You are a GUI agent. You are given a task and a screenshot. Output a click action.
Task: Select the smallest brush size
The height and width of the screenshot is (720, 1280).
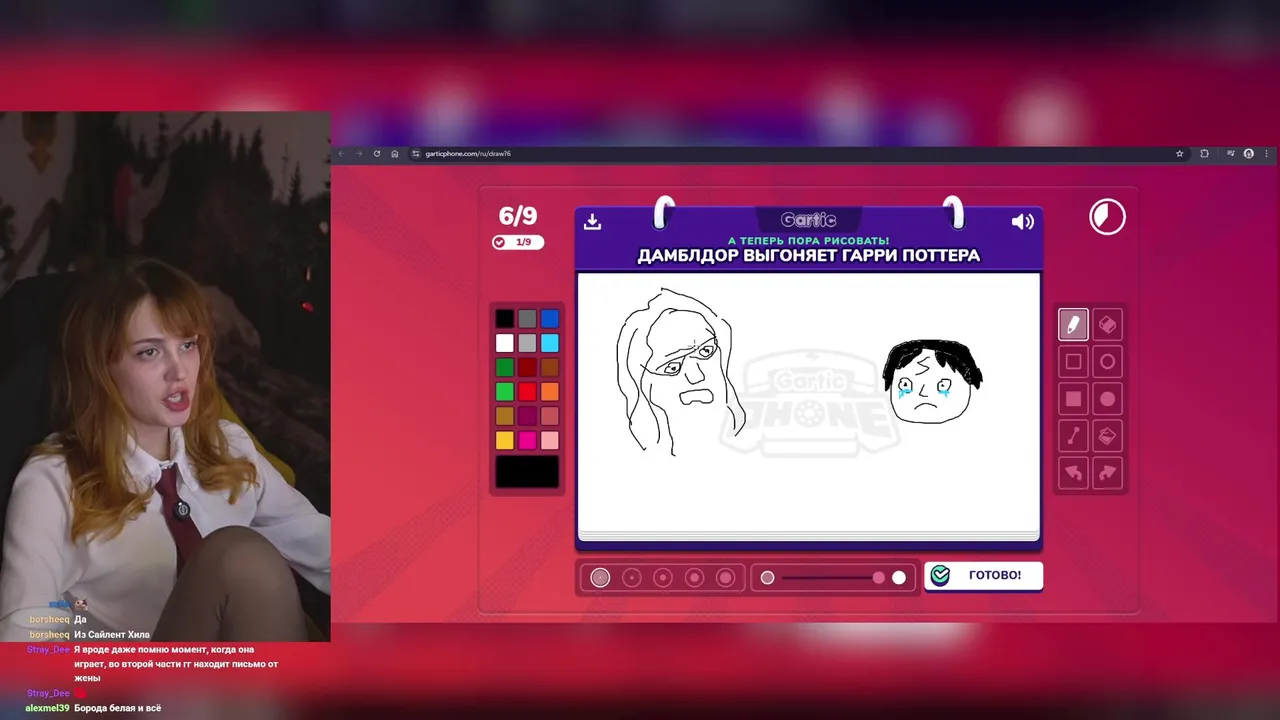pos(600,577)
